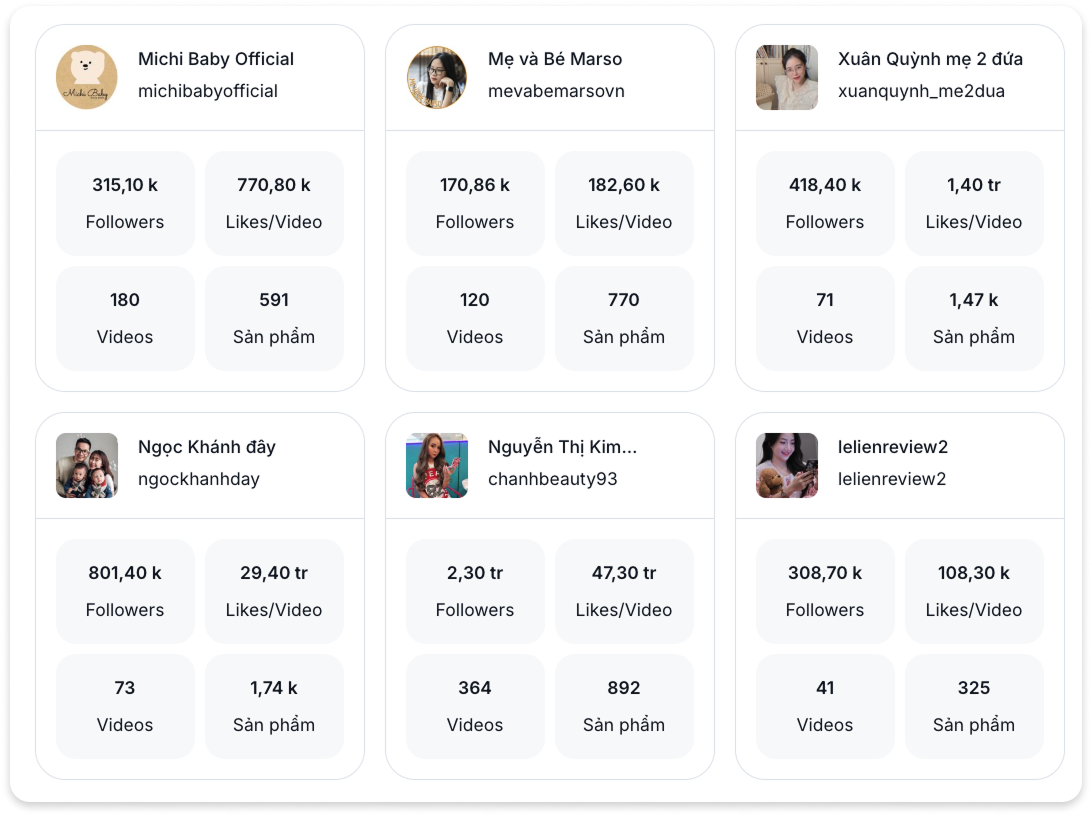Click 770,80 k Likes/Video tile

pos(274,203)
